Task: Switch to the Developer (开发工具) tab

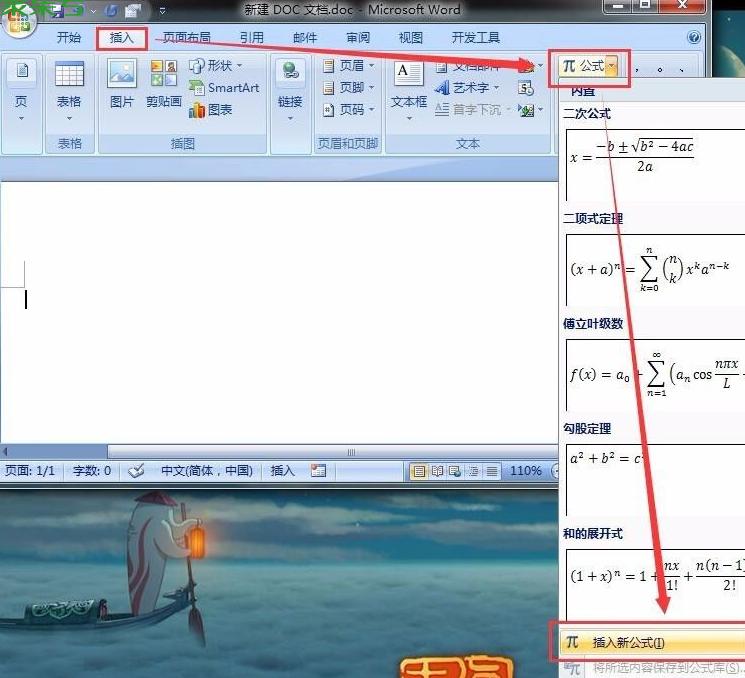Action: pos(475,38)
